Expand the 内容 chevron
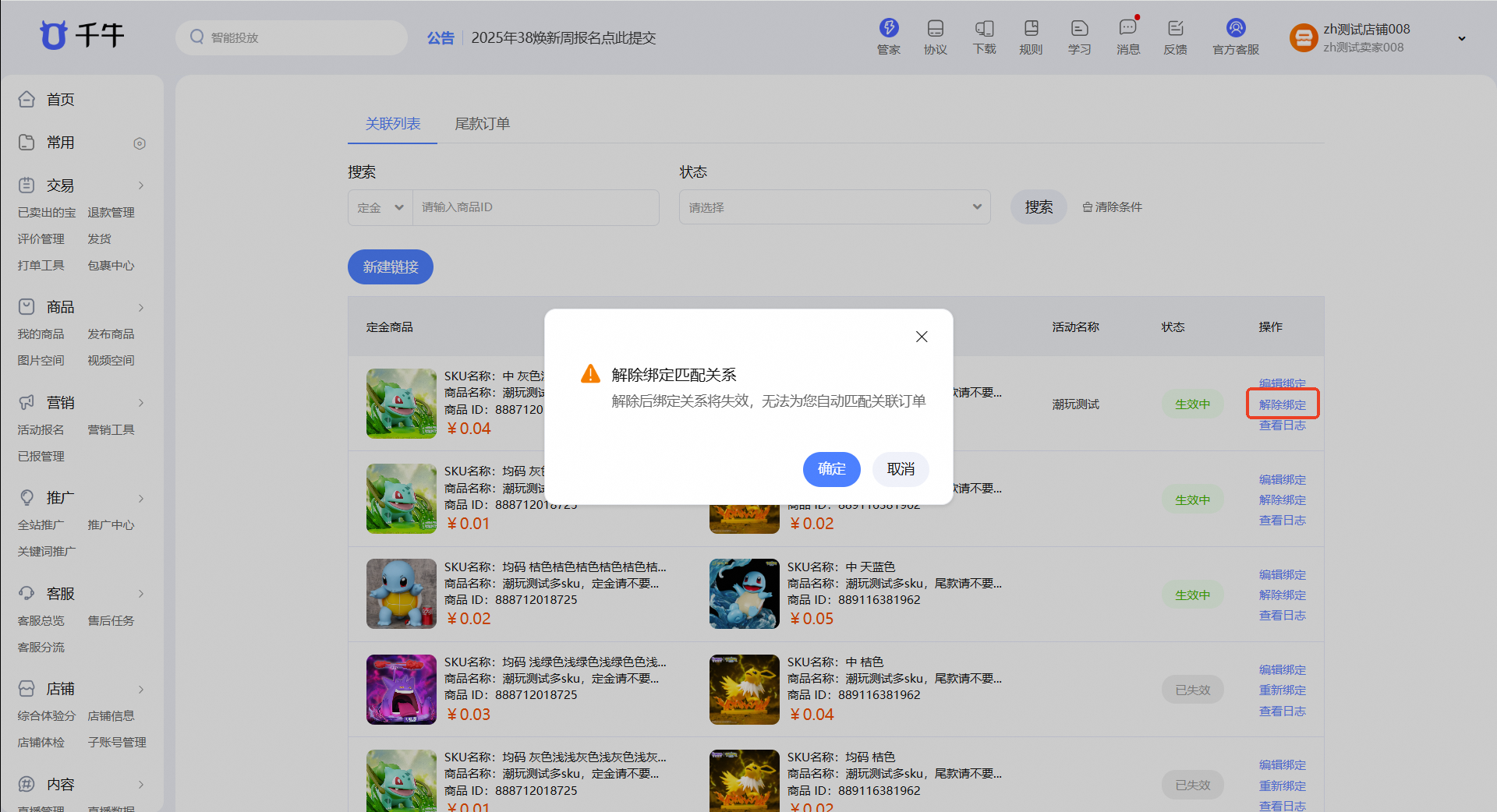The width and height of the screenshot is (1497, 812). 141,785
